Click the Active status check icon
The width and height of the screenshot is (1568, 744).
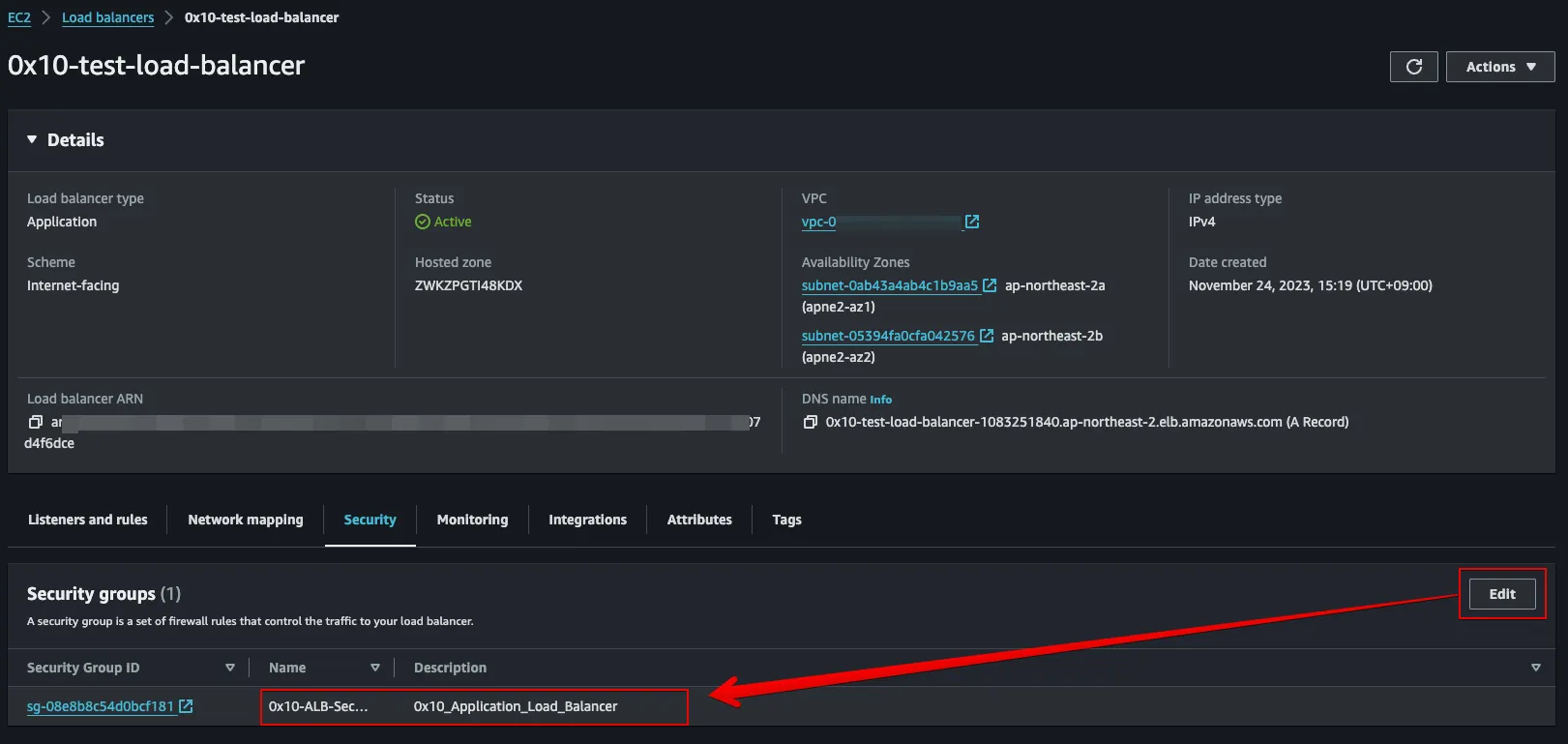[423, 222]
